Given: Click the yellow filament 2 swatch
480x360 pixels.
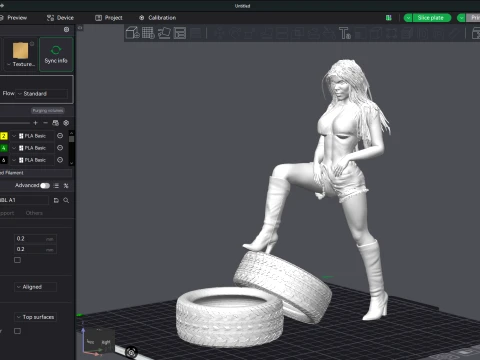Looking at the screenshot, I should [4, 136].
